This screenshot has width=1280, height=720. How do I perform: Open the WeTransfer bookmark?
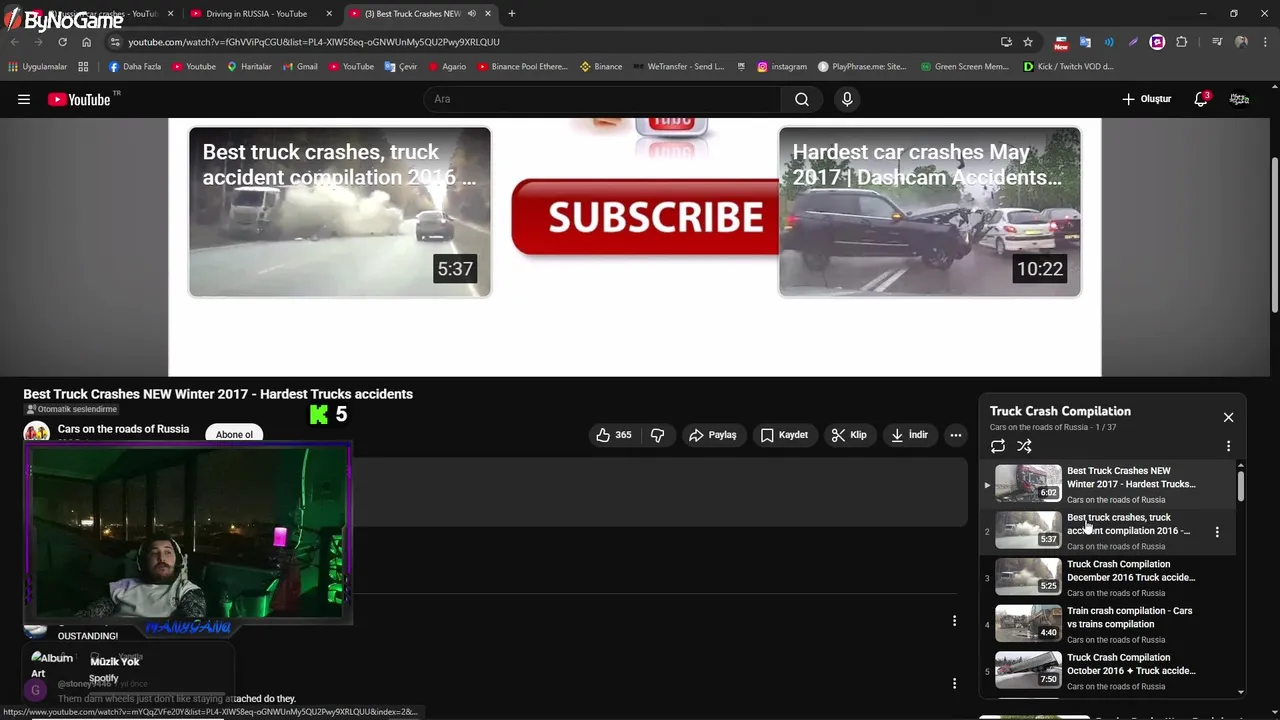click(x=678, y=67)
